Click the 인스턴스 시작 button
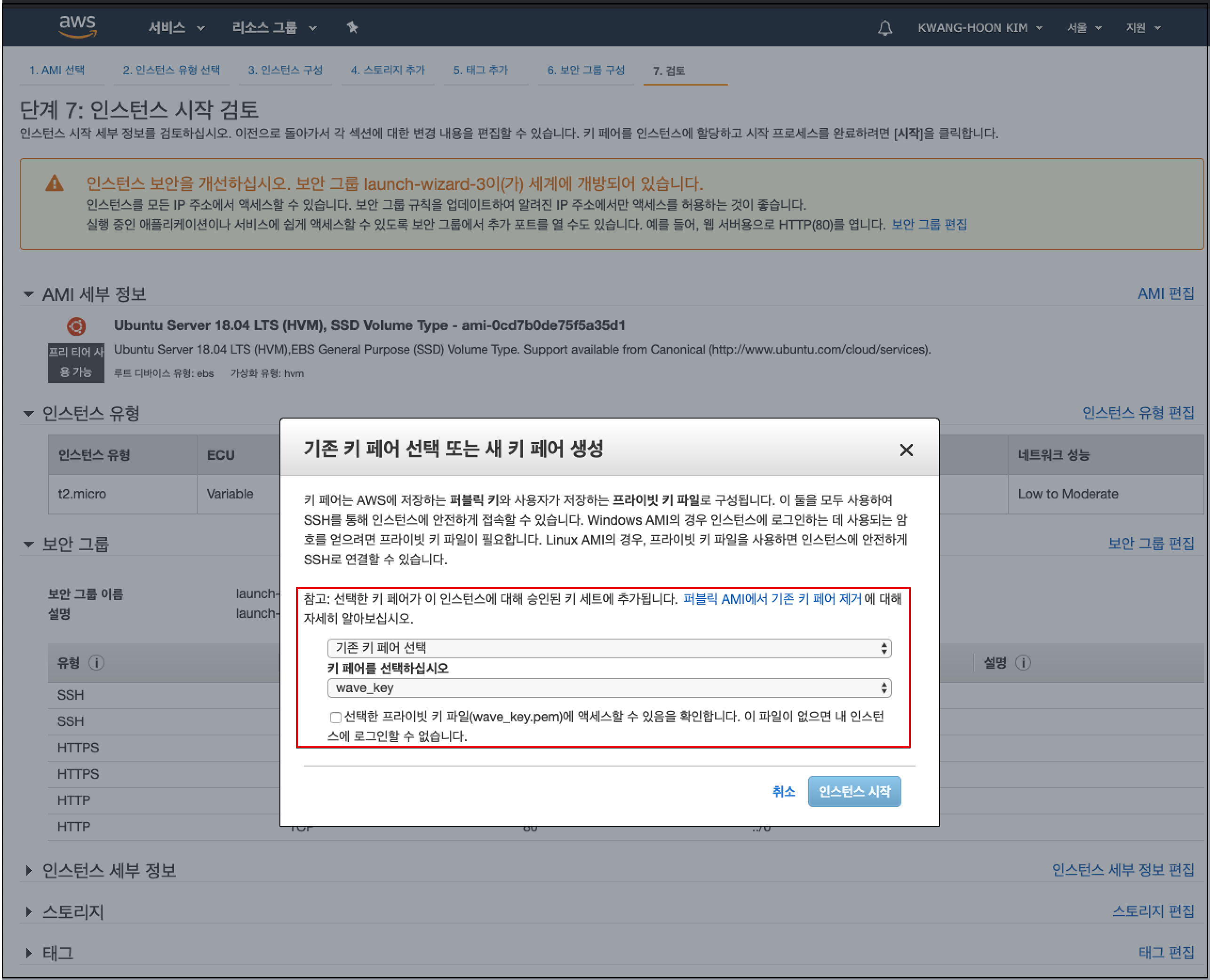Viewport: 1210px width, 980px height. tap(854, 791)
